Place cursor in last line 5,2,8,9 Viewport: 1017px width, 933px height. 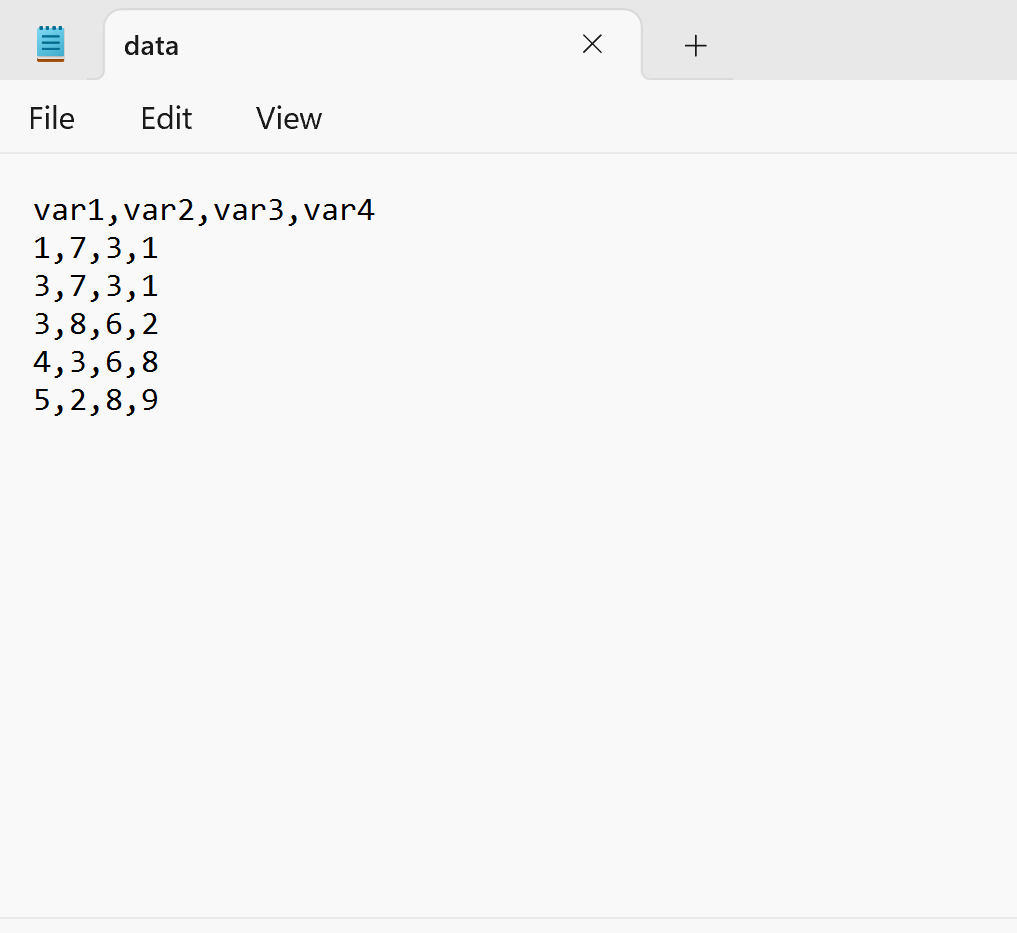(96, 400)
